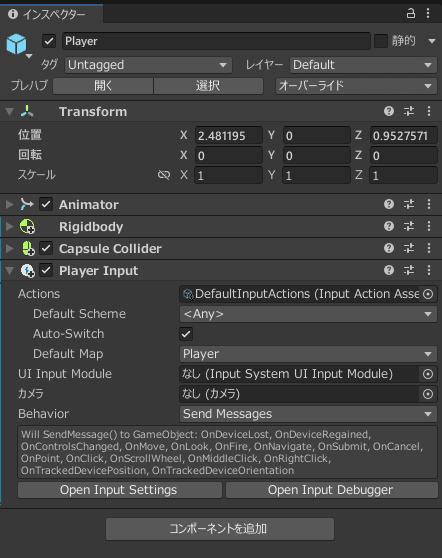Open Capsule Collider help icon
The height and width of the screenshot is (558, 442).
(x=389, y=248)
